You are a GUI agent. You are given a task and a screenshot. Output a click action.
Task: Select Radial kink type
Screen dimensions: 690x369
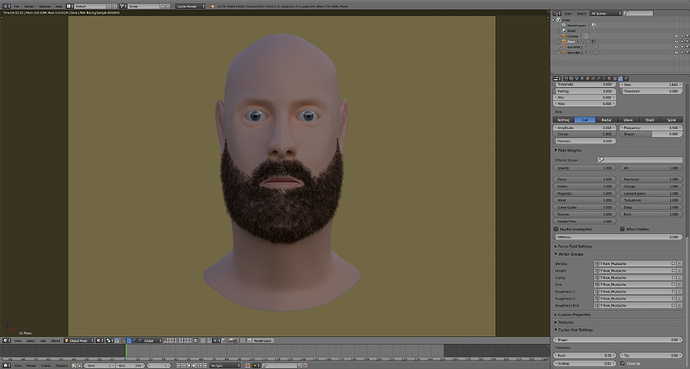tap(606, 120)
